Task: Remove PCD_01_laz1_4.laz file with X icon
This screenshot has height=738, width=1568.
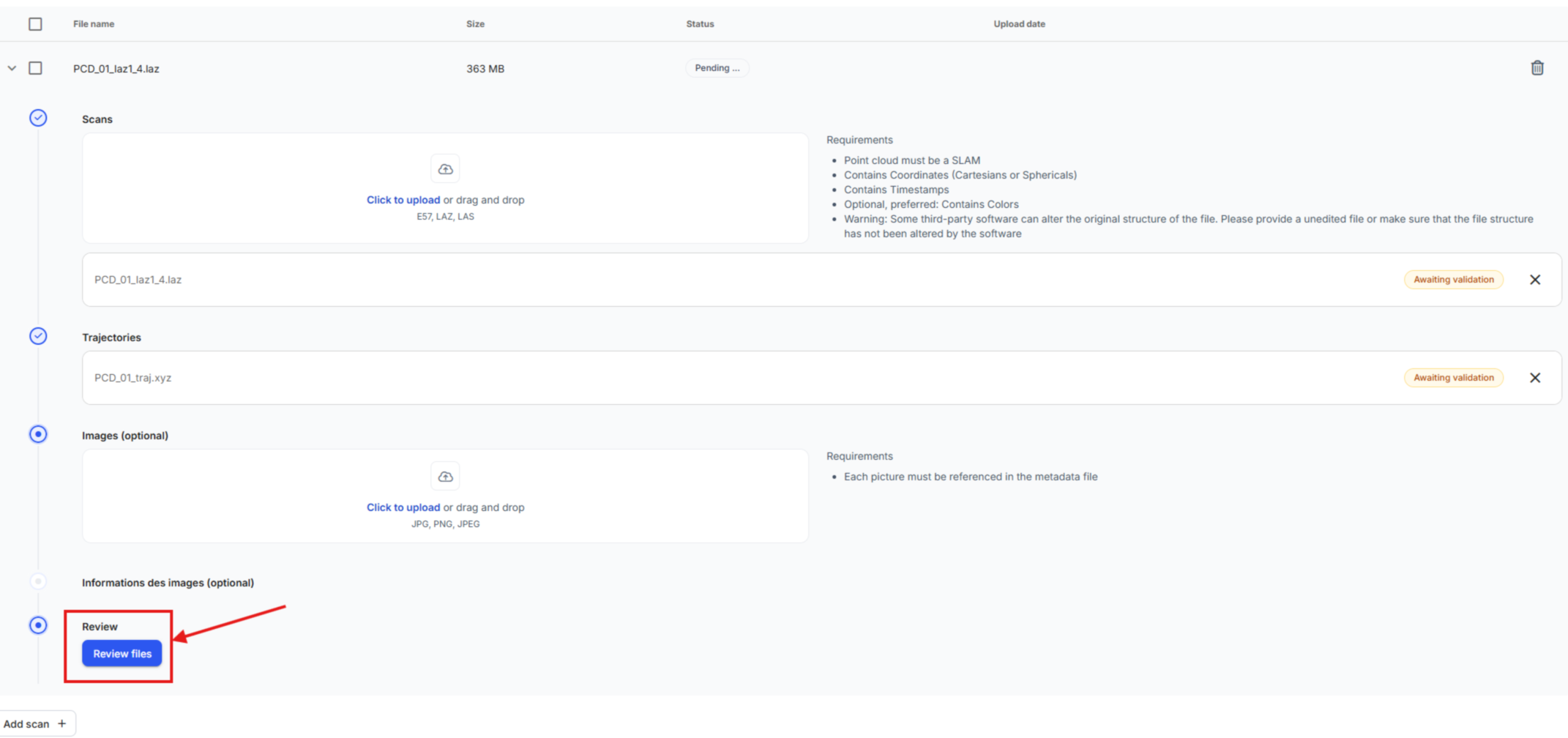Action: (x=1534, y=280)
